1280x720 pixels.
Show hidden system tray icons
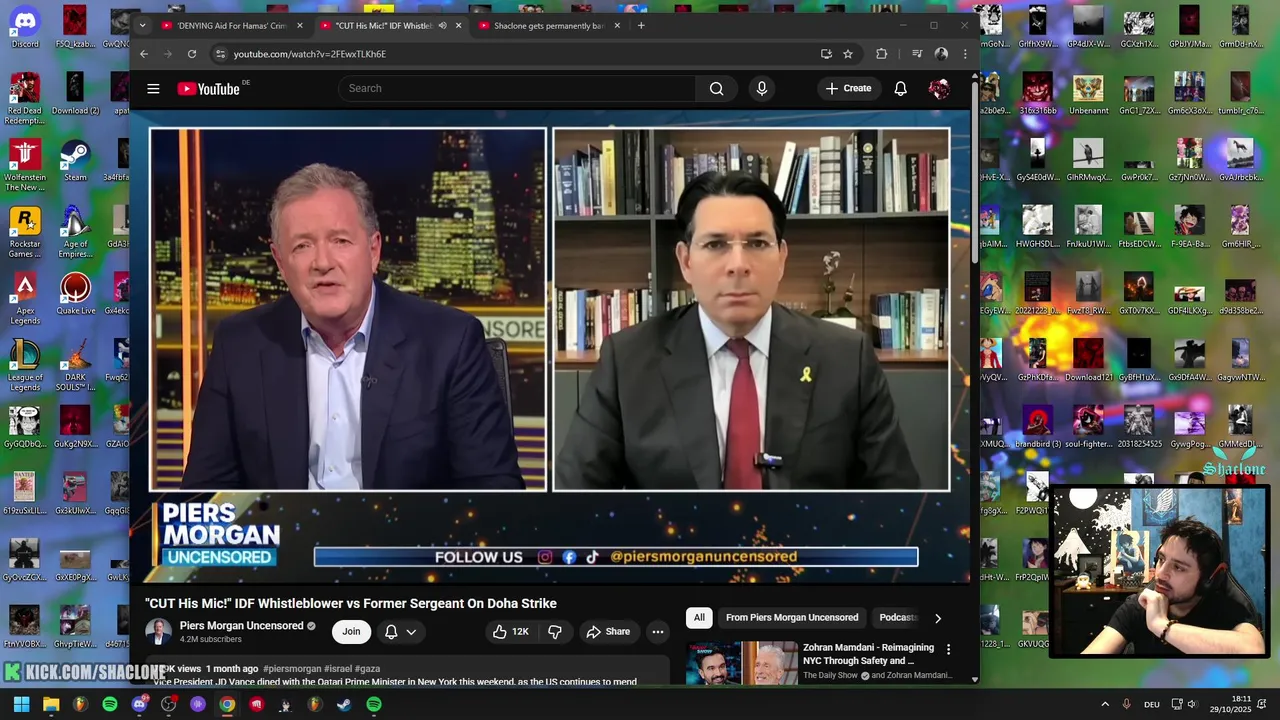(1105, 704)
